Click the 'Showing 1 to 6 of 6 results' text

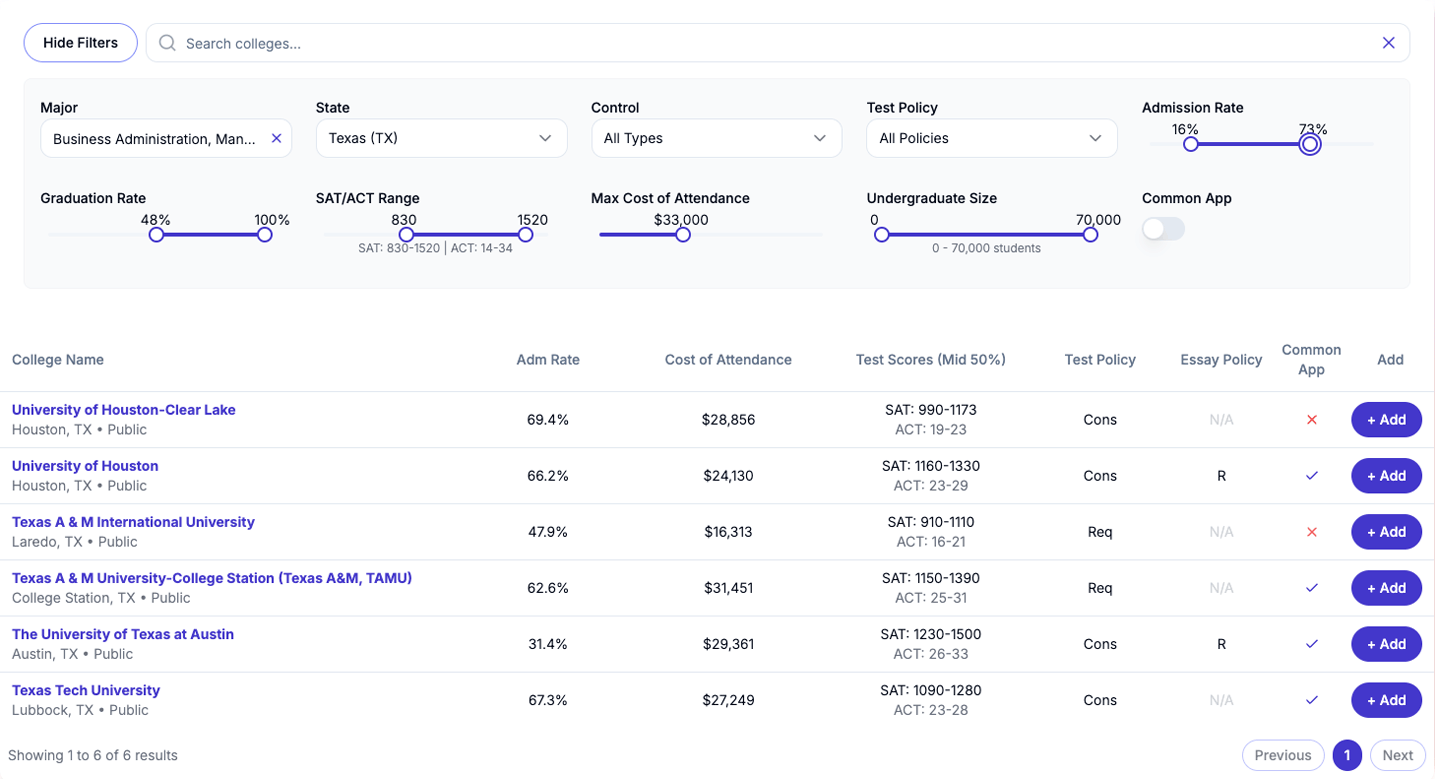pyautogui.click(x=93, y=755)
